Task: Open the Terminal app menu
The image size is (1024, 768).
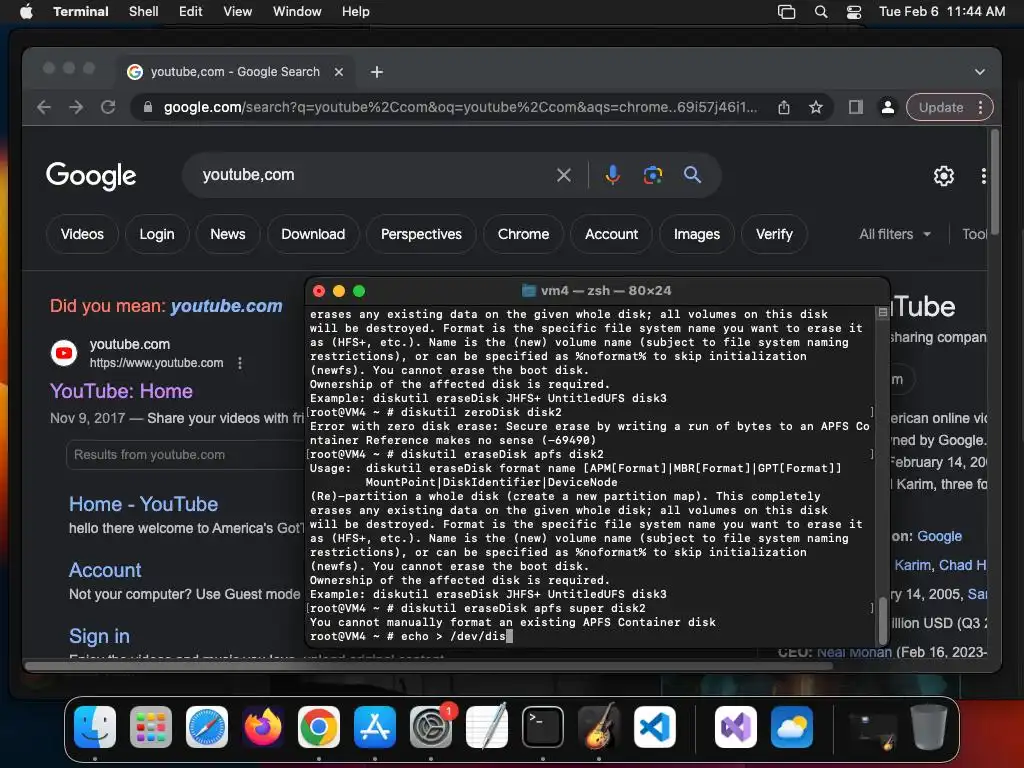Action: tap(80, 11)
